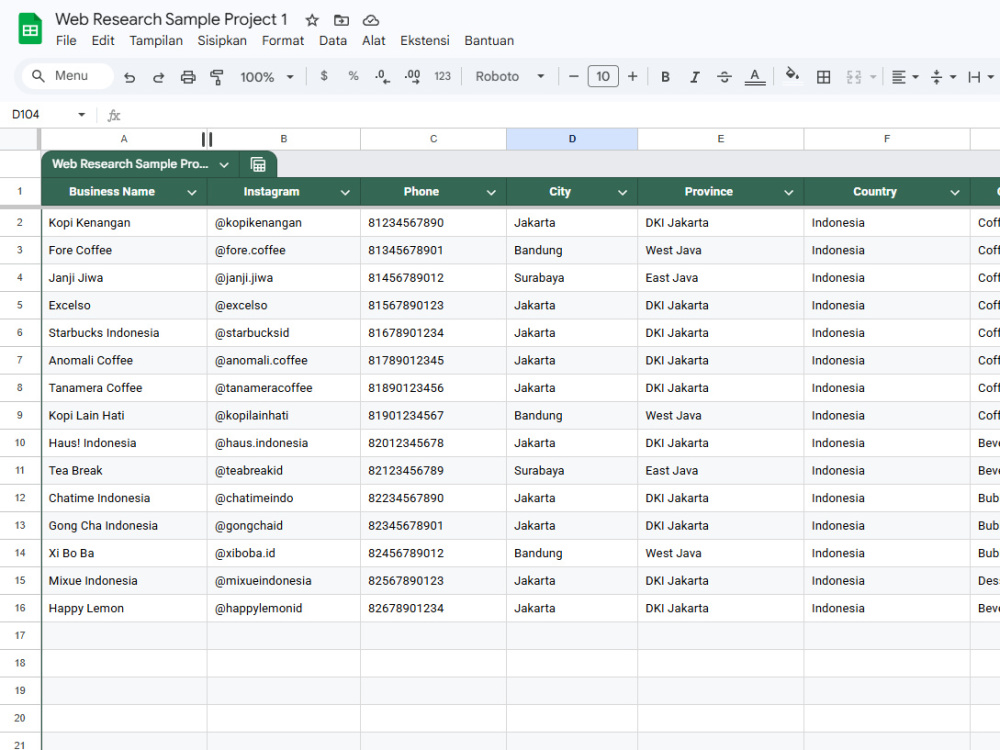This screenshot has height=750, width=1000.
Task: Open the zoom 100% dropdown
Action: tap(267, 77)
